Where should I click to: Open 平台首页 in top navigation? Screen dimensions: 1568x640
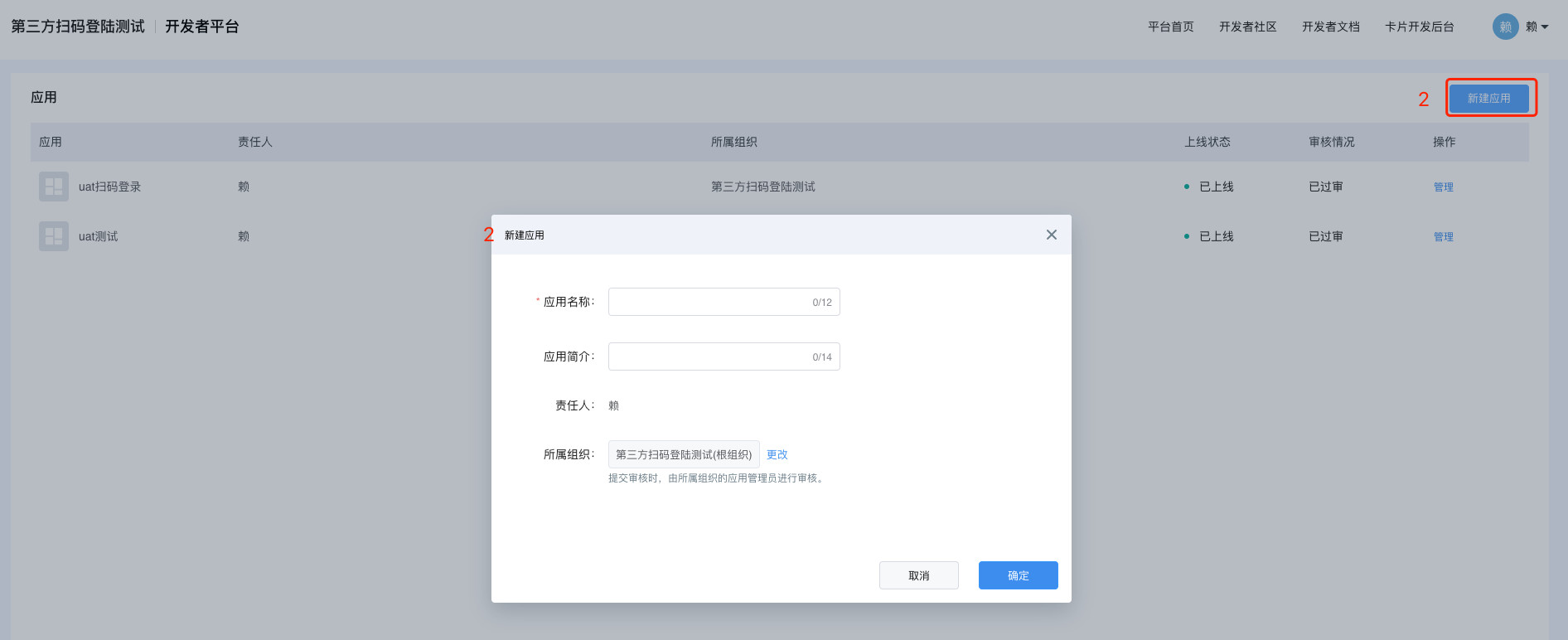pyautogui.click(x=1170, y=27)
